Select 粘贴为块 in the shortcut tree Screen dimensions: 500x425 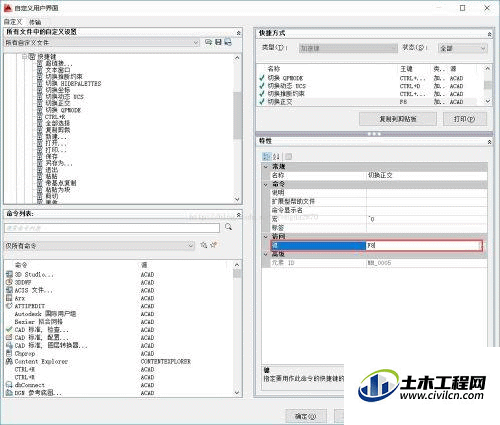pyautogui.click(x=58, y=190)
